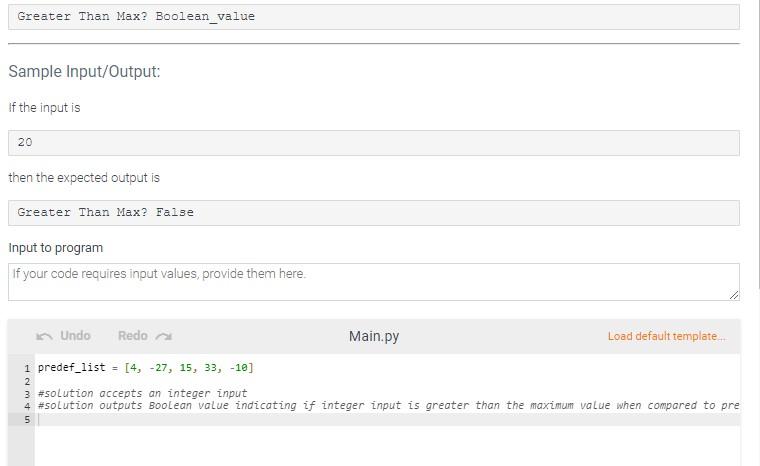Select comment line starting '#solution outputs Boolean'
The width and height of the screenshot is (760, 466).
389,405
